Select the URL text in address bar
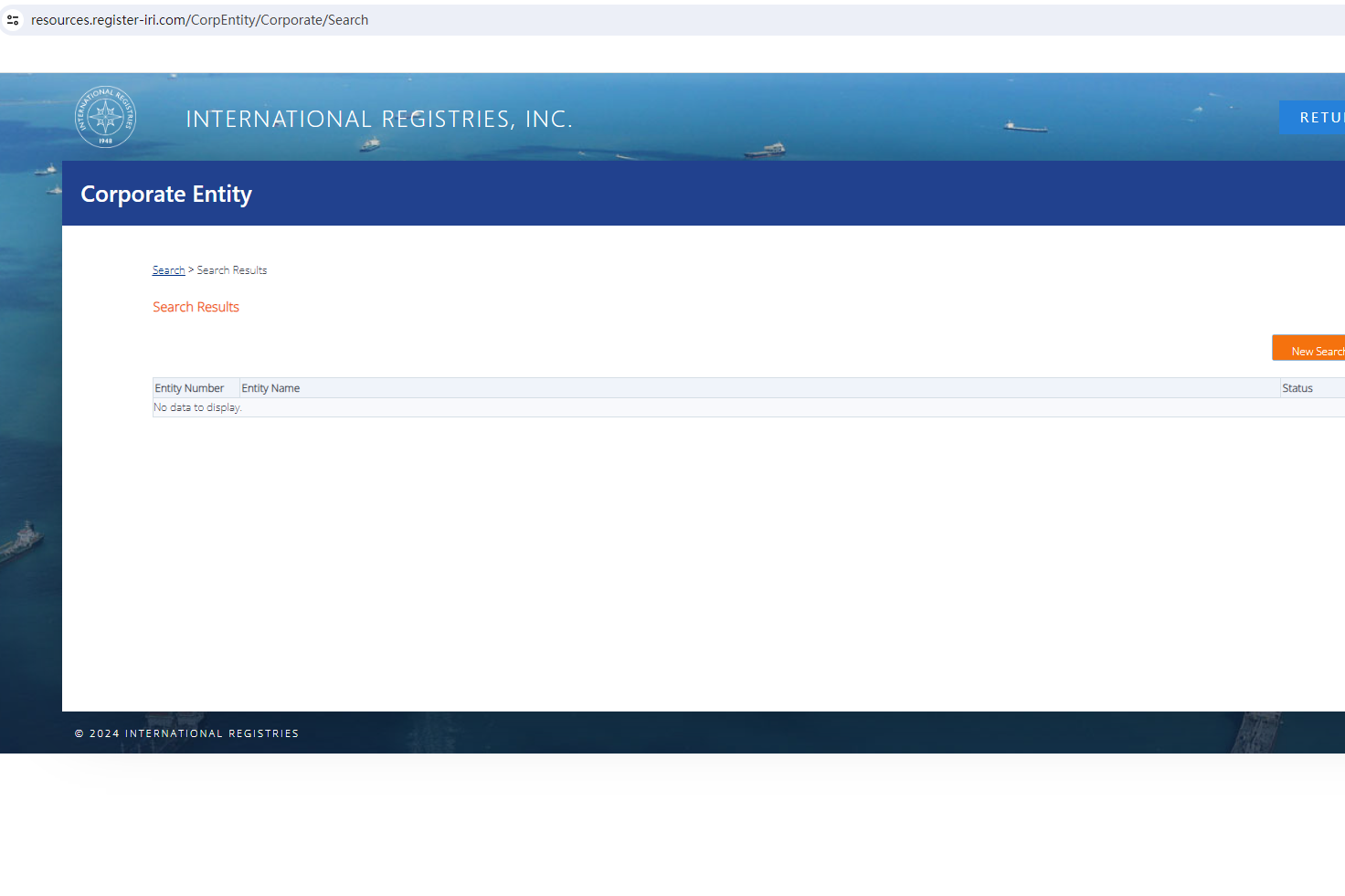The width and height of the screenshot is (1345, 896). point(199,20)
